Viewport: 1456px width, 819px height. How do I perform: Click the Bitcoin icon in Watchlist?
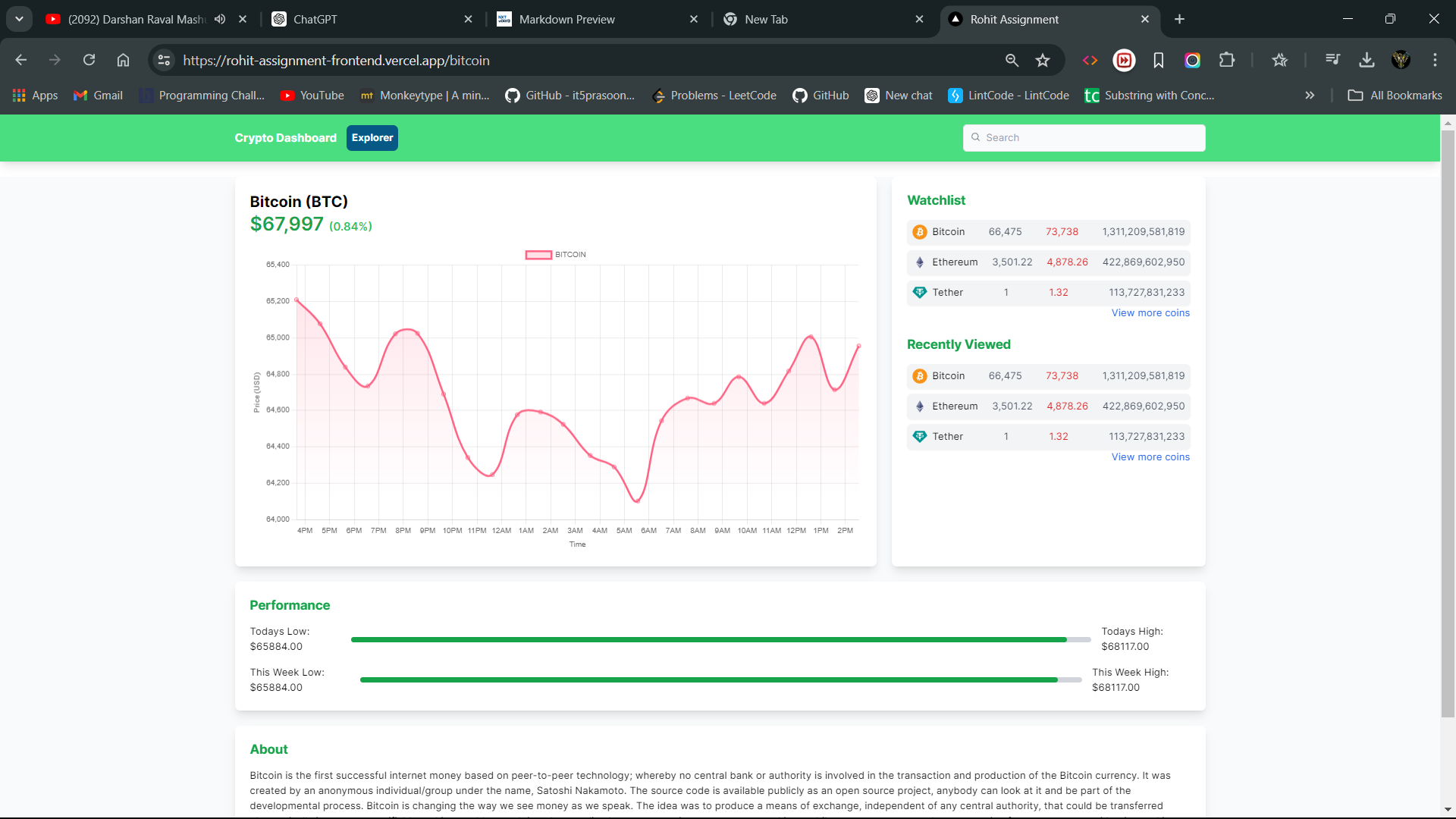[919, 232]
